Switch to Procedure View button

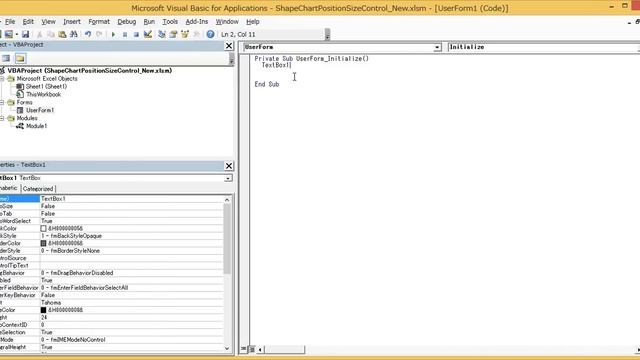tap(244, 349)
